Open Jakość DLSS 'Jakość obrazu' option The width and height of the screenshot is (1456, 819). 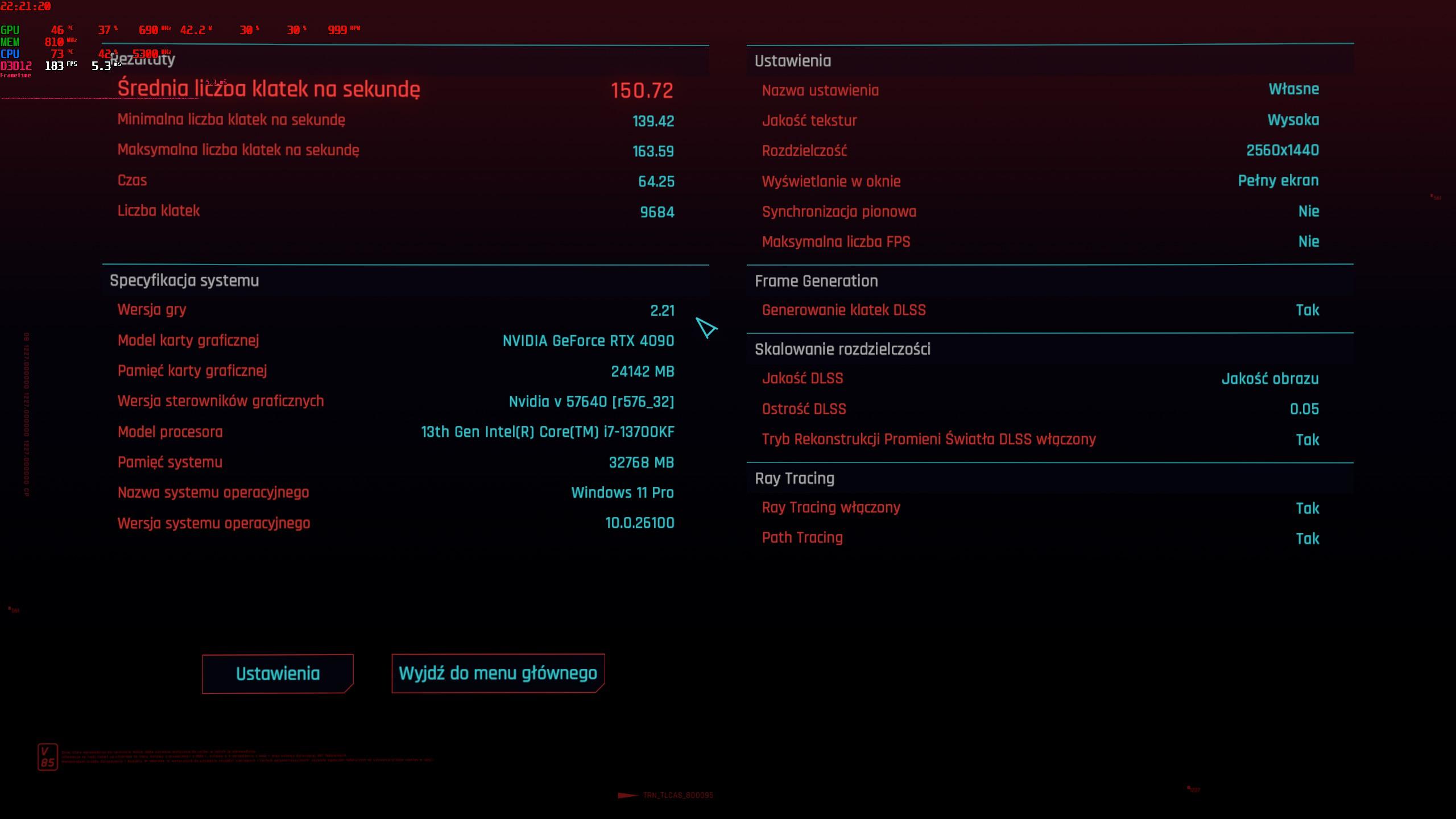[x=1269, y=379]
